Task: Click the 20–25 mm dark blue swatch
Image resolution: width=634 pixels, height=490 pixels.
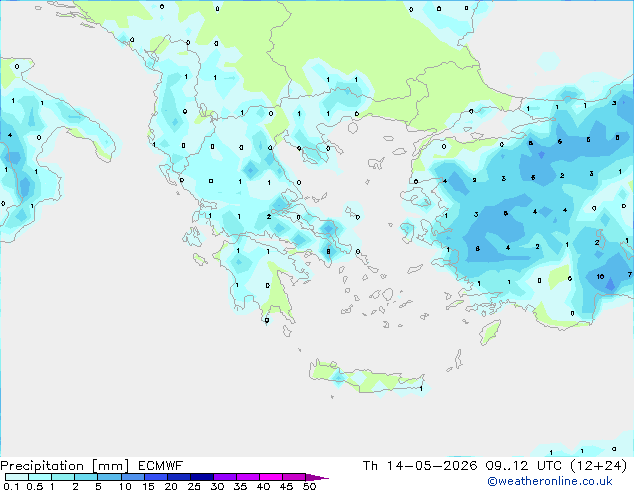Action: [179, 477]
